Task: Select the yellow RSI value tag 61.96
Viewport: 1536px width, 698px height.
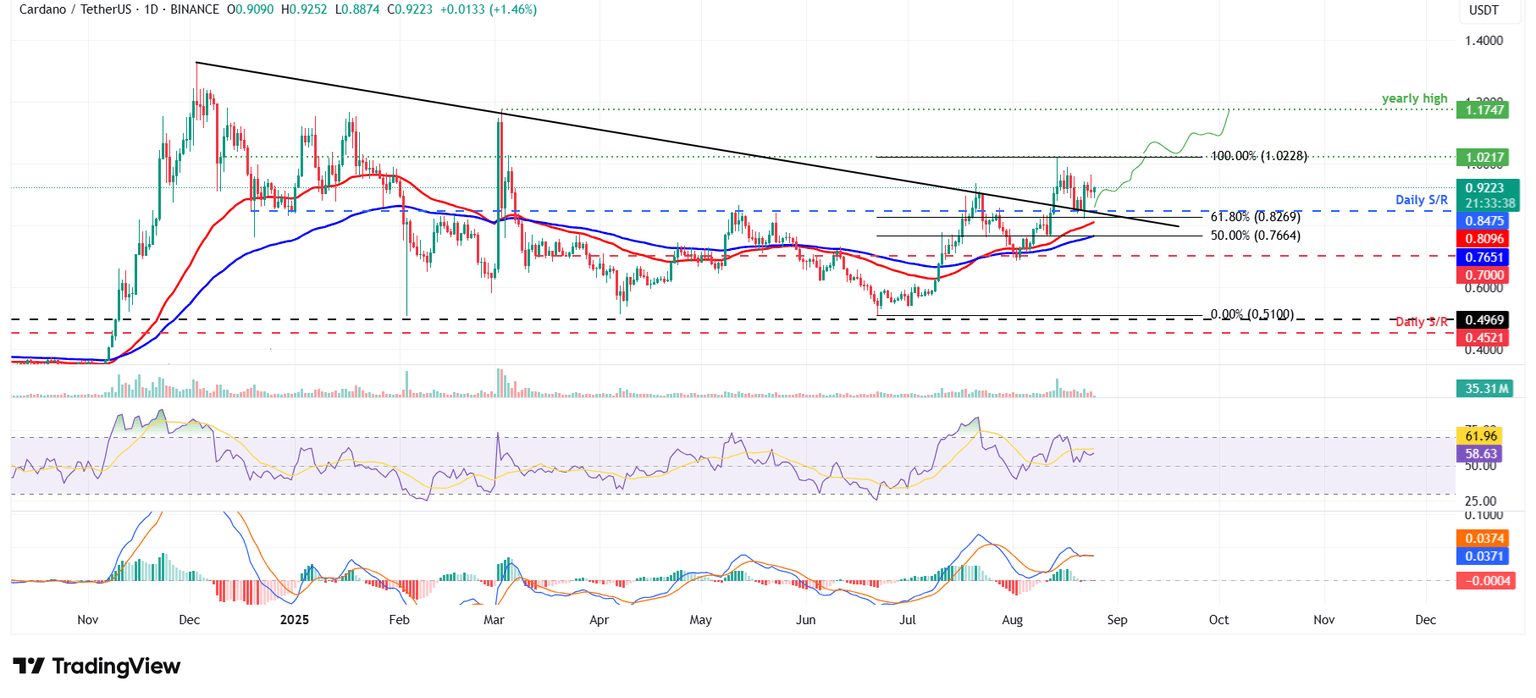Action: [x=1483, y=436]
